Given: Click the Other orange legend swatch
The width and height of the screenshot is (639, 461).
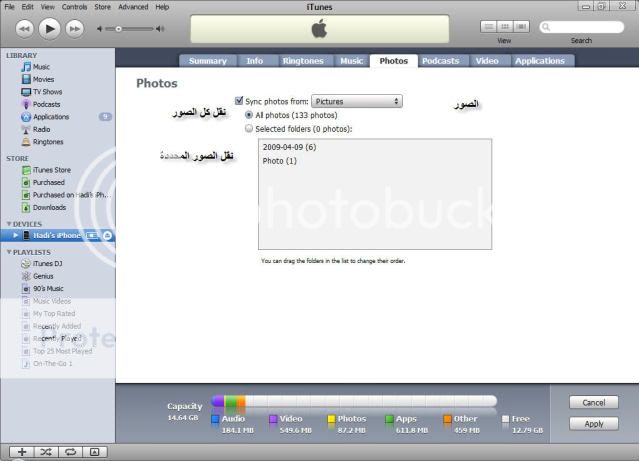Looking at the screenshot, I should (x=447, y=419).
